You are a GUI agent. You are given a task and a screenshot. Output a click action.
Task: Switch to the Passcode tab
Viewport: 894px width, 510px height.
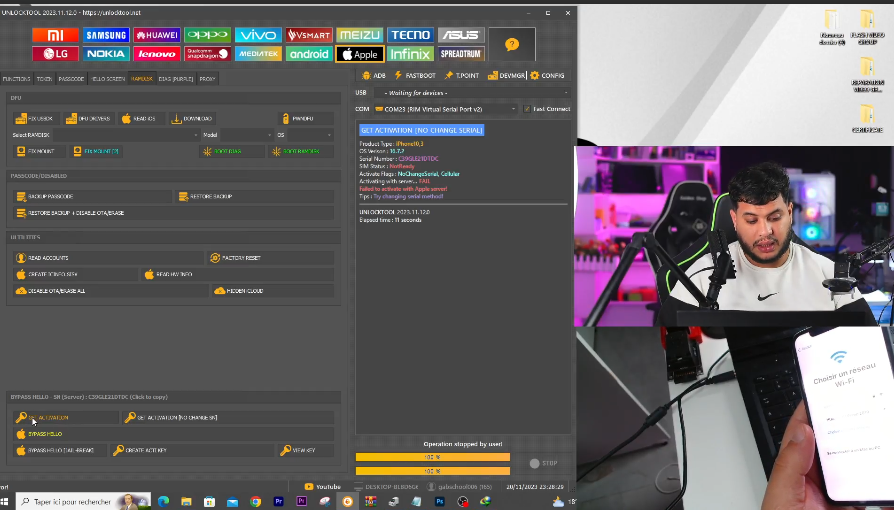coord(71,79)
